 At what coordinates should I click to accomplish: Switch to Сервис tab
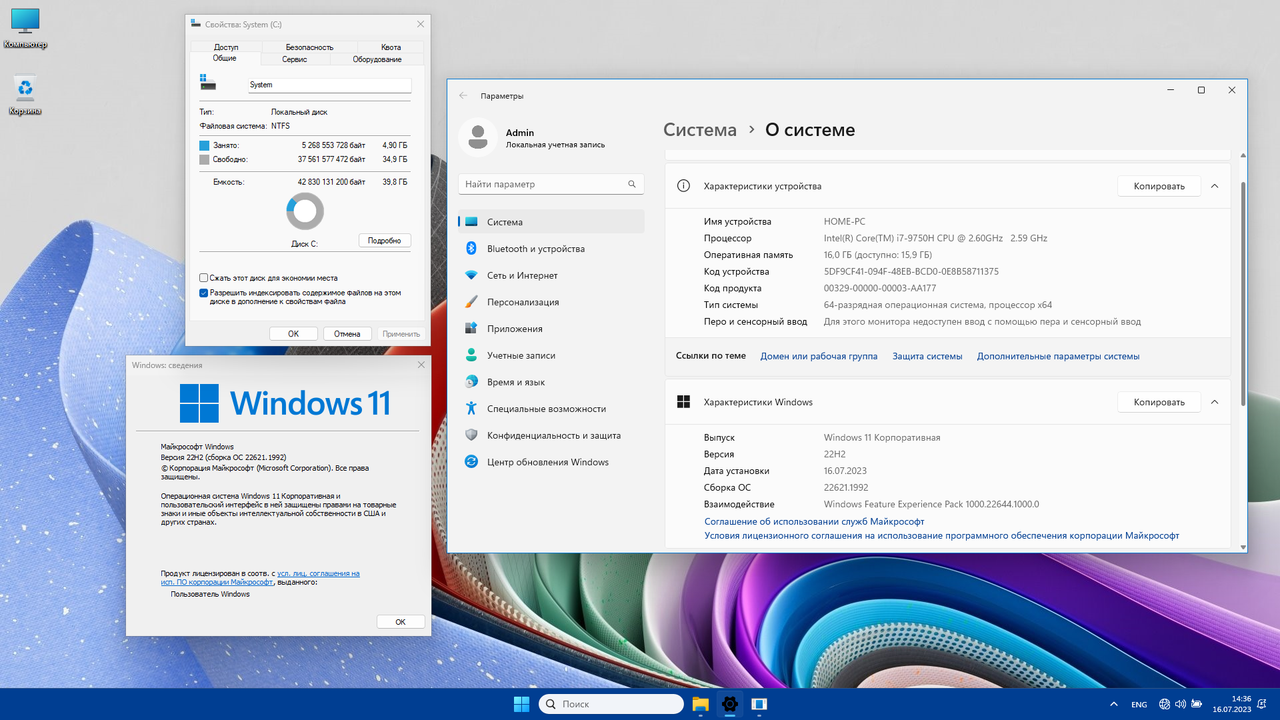(x=294, y=59)
